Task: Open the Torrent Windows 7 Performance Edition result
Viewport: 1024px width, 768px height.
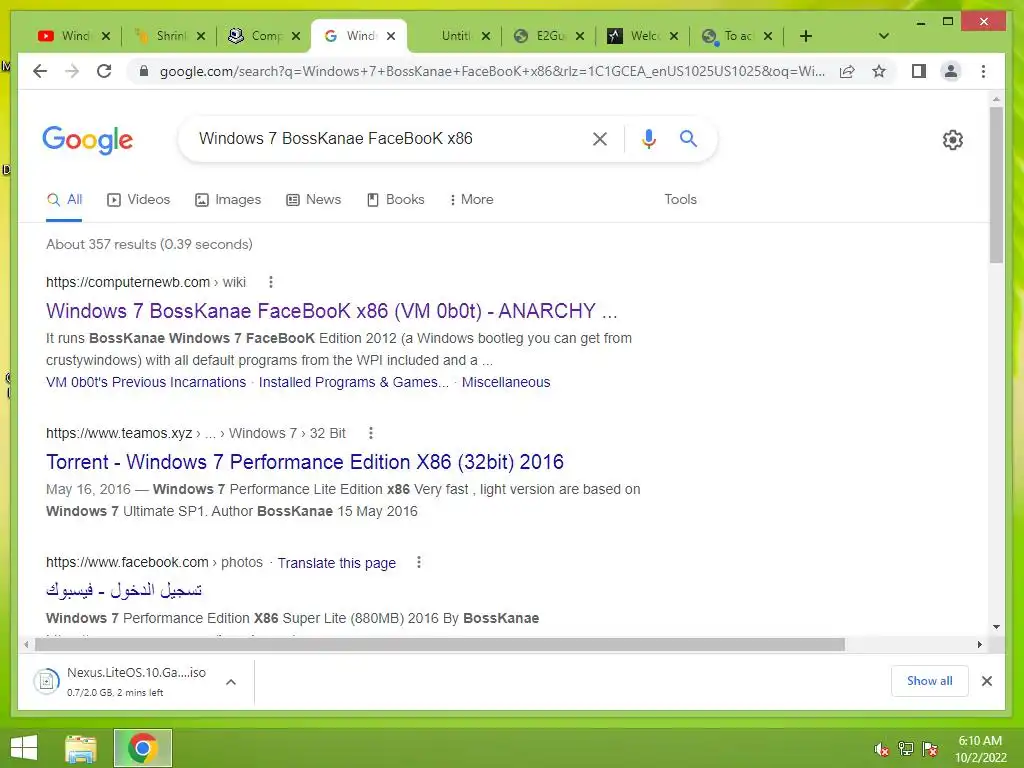Action: point(305,462)
